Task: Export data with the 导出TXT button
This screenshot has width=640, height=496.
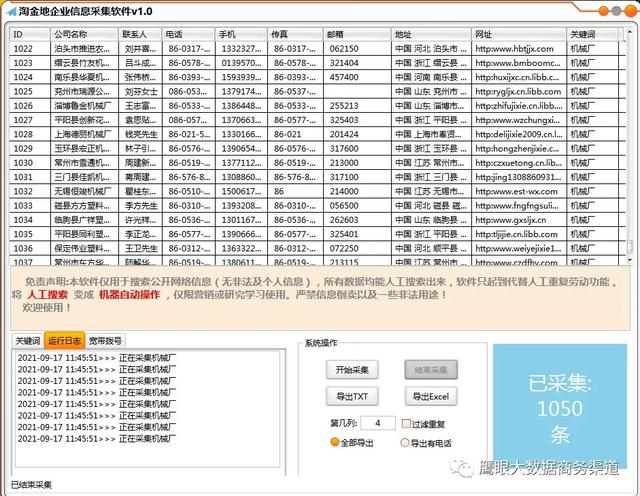Action: pos(353,397)
